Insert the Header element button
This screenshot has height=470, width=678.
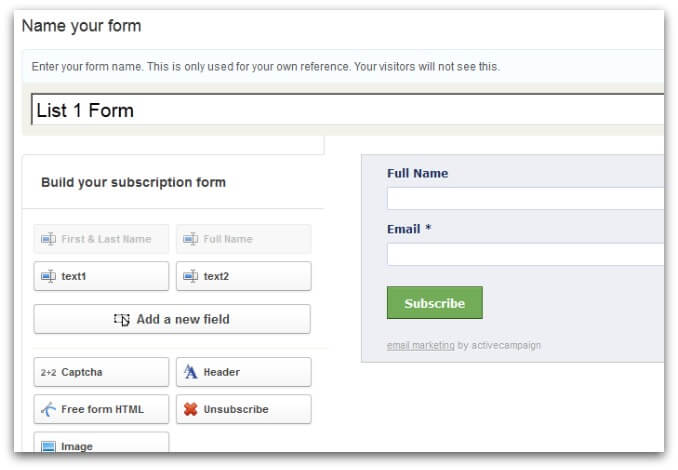243,372
